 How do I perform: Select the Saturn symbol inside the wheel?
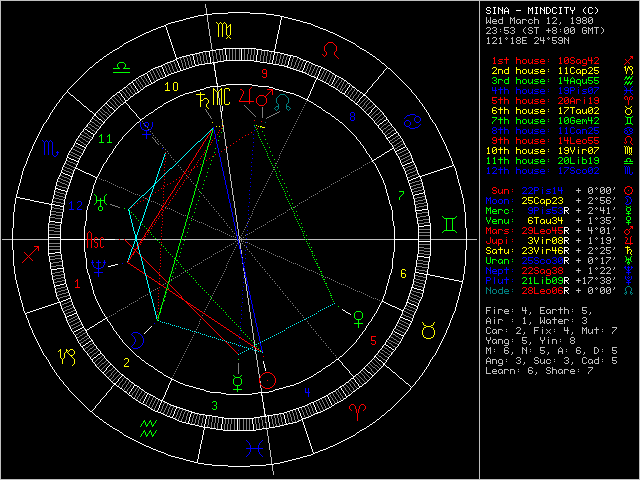[202, 100]
